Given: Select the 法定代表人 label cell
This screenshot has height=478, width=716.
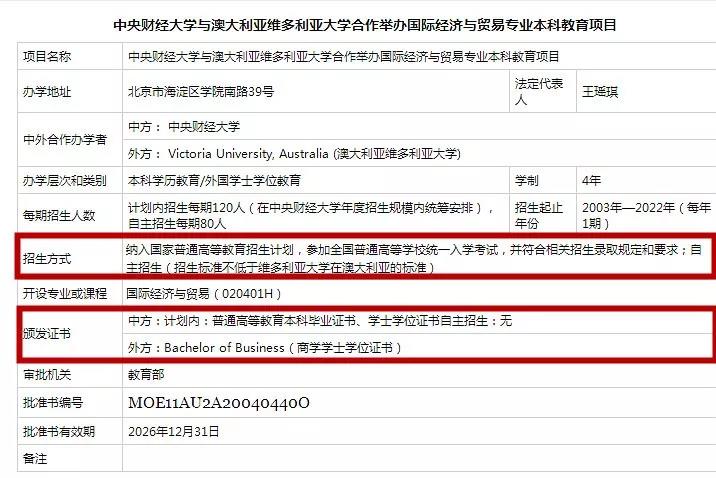Looking at the screenshot, I should coord(543,91).
